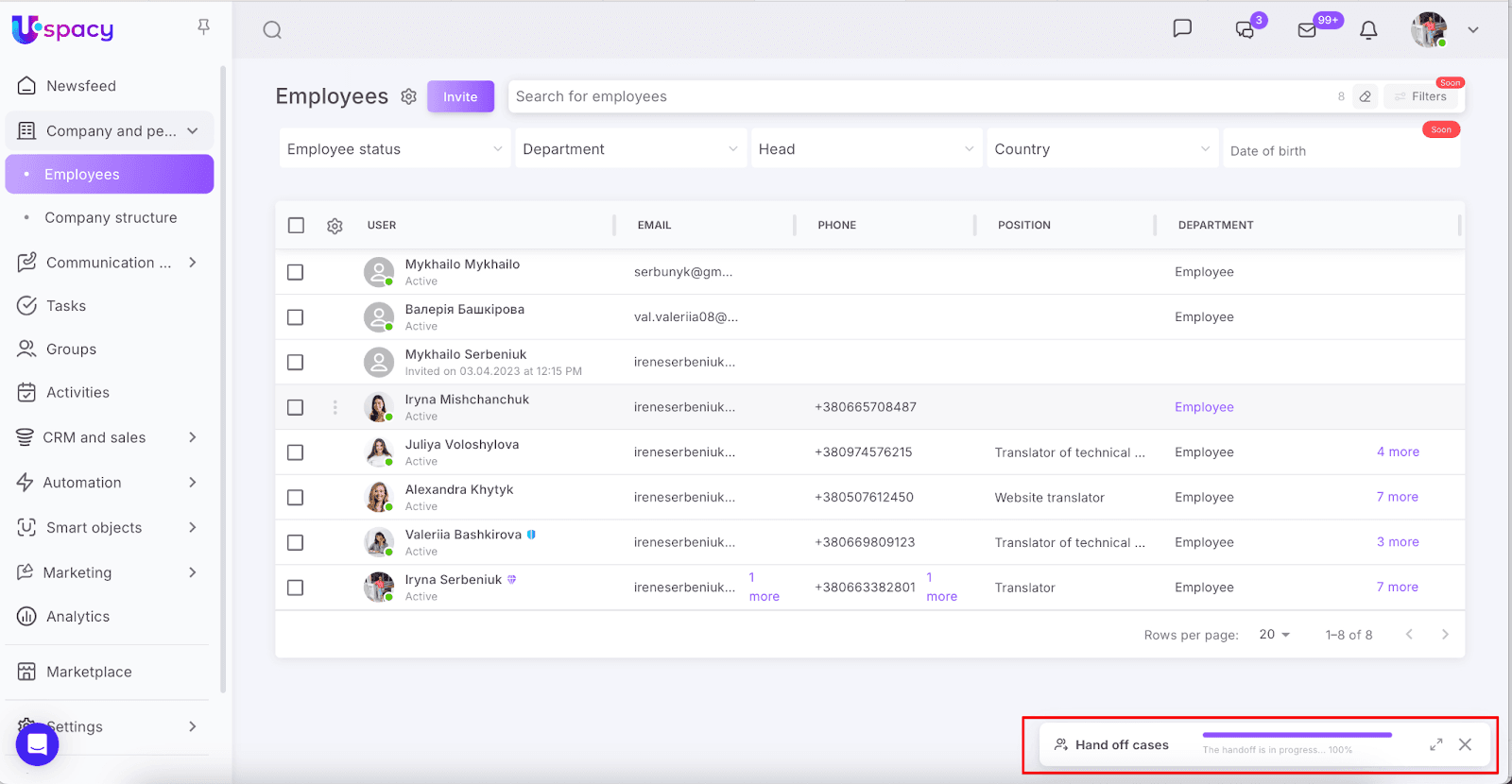
Task: Open the mail inbox icon with 99+ badge
Action: click(1308, 30)
